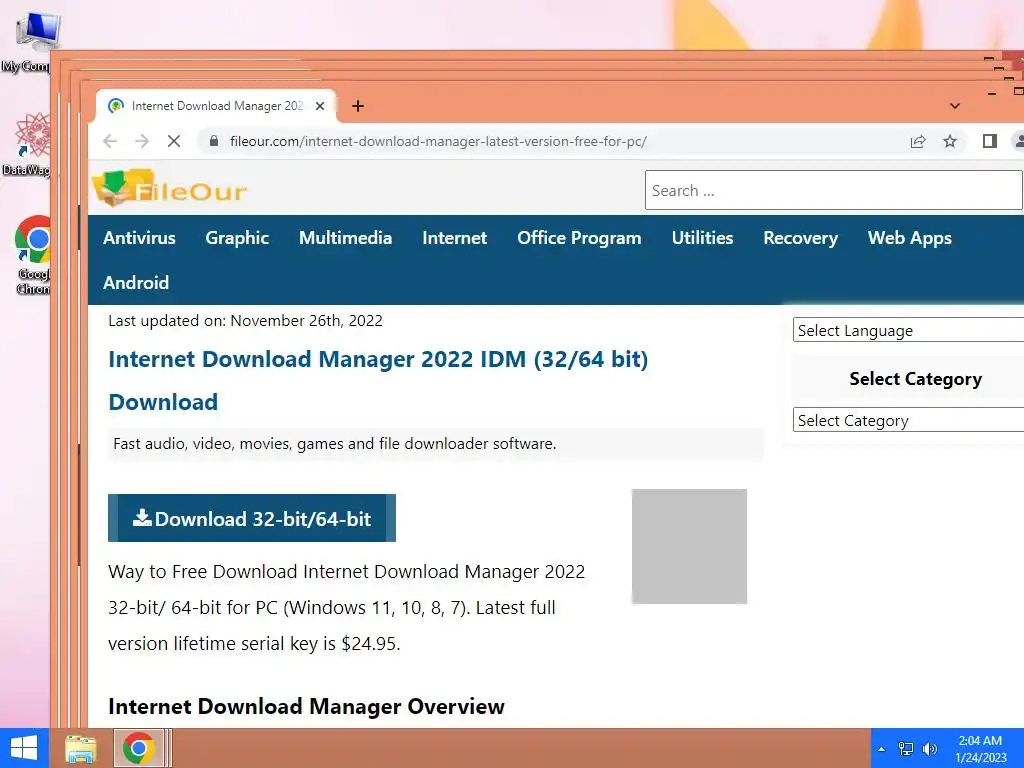The height and width of the screenshot is (768, 1024).
Task: Click the volume speaker tray icon
Action: coord(929,748)
